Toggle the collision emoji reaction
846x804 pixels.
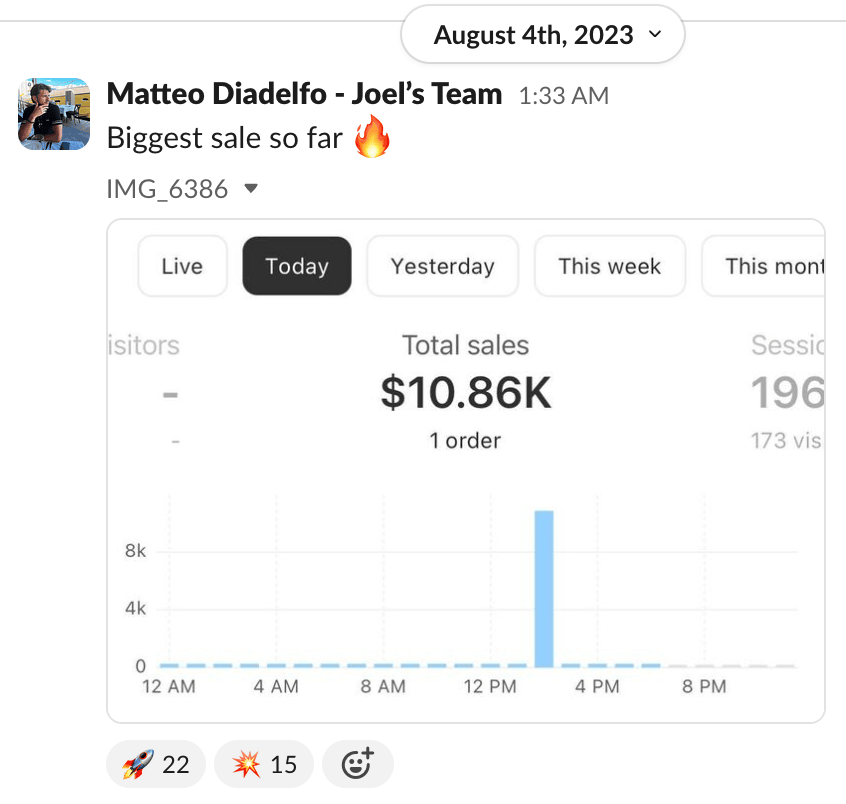click(x=264, y=765)
